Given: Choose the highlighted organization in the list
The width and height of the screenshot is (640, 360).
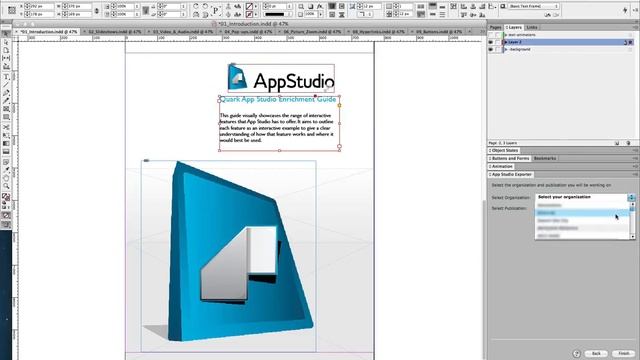Looking at the screenshot, I should pos(582,213).
